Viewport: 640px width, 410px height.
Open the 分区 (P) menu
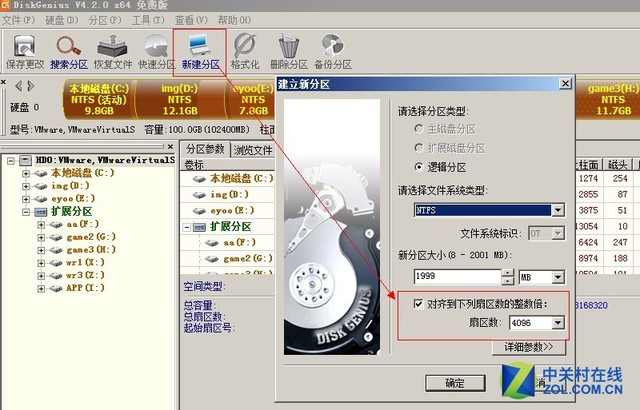pos(105,20)
